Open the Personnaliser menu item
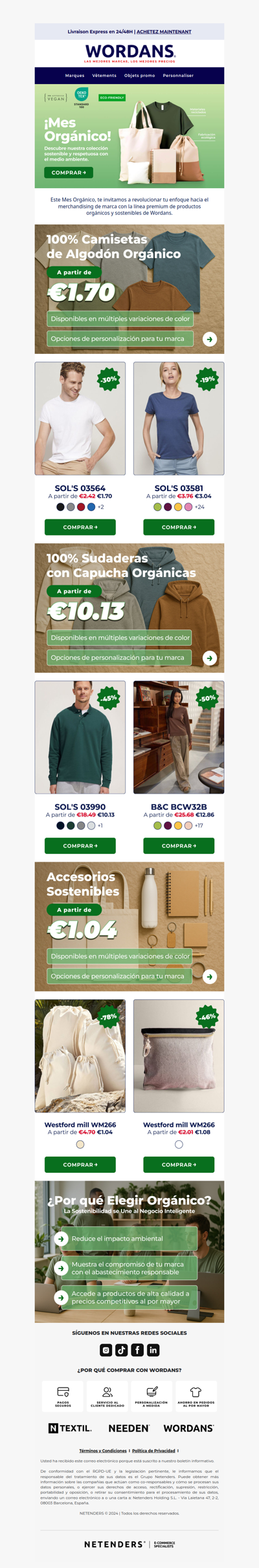259x1568 pixels. (x=178, y=76)
